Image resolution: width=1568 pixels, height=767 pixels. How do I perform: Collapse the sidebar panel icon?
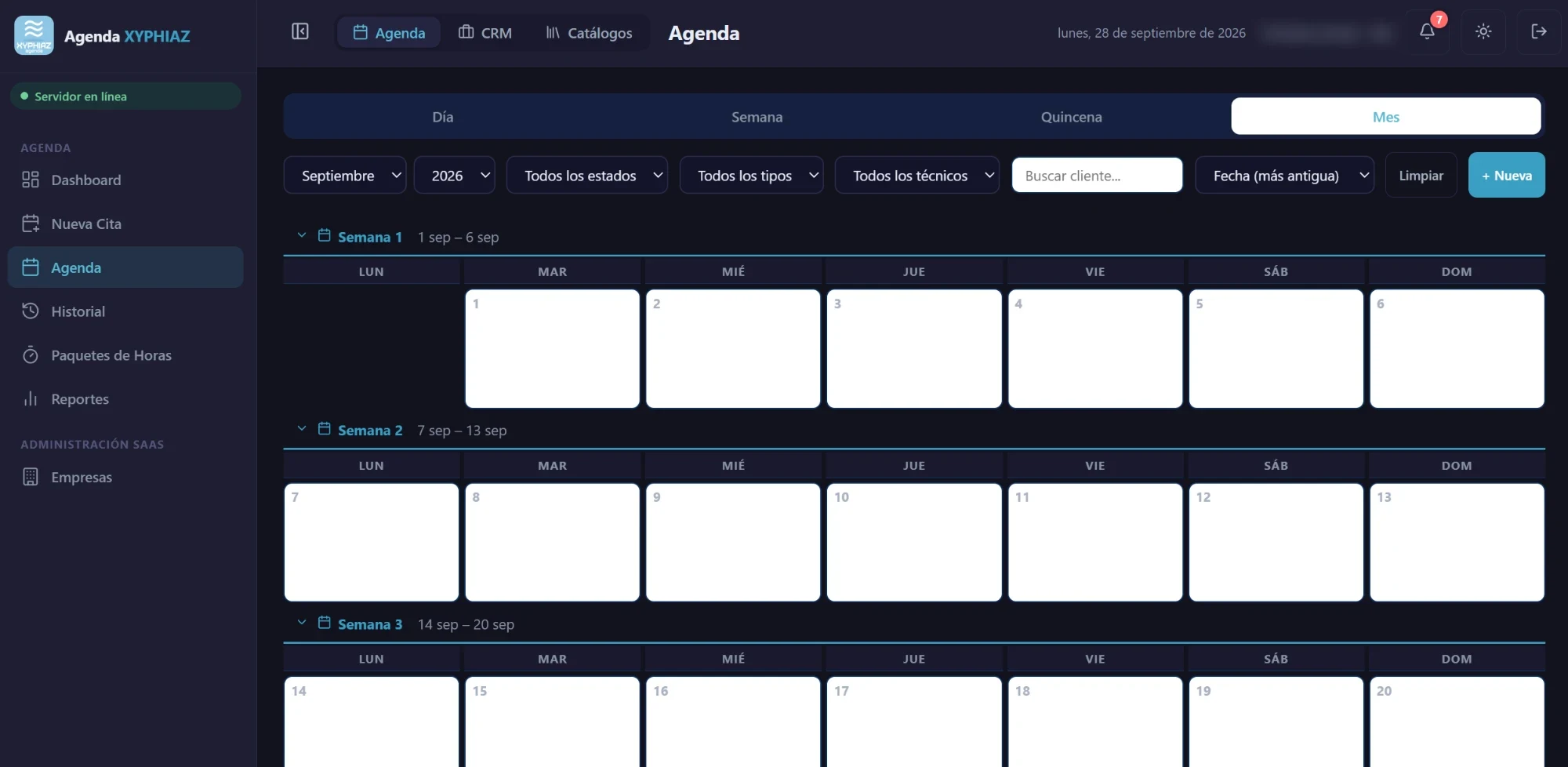[300, 31]
